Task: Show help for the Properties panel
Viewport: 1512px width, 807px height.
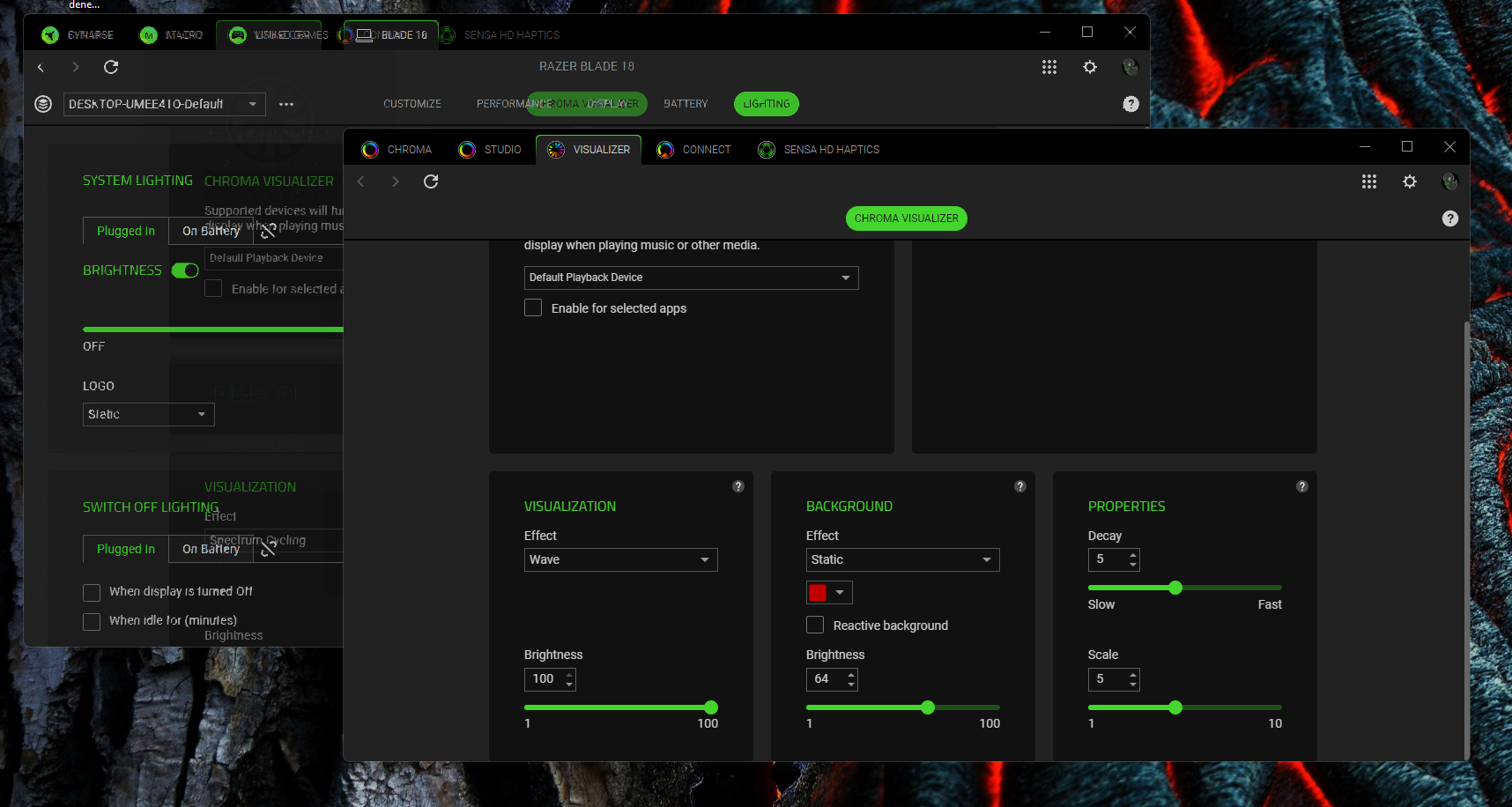Action: [x=1302, y=486]
